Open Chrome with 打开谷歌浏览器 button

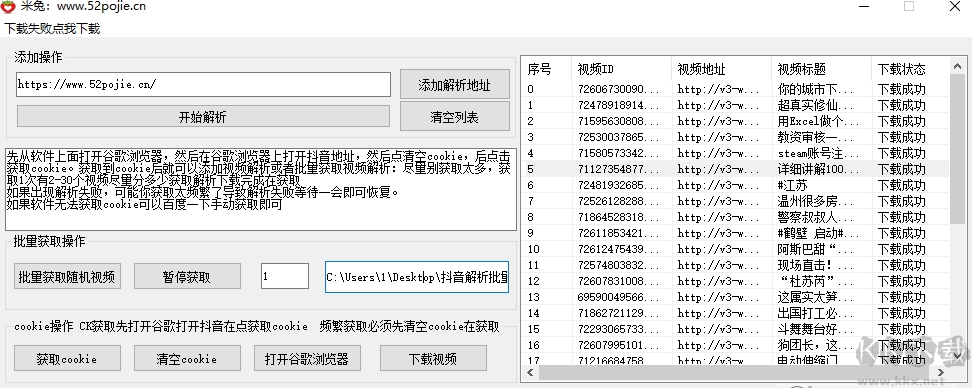click(307, 358)
